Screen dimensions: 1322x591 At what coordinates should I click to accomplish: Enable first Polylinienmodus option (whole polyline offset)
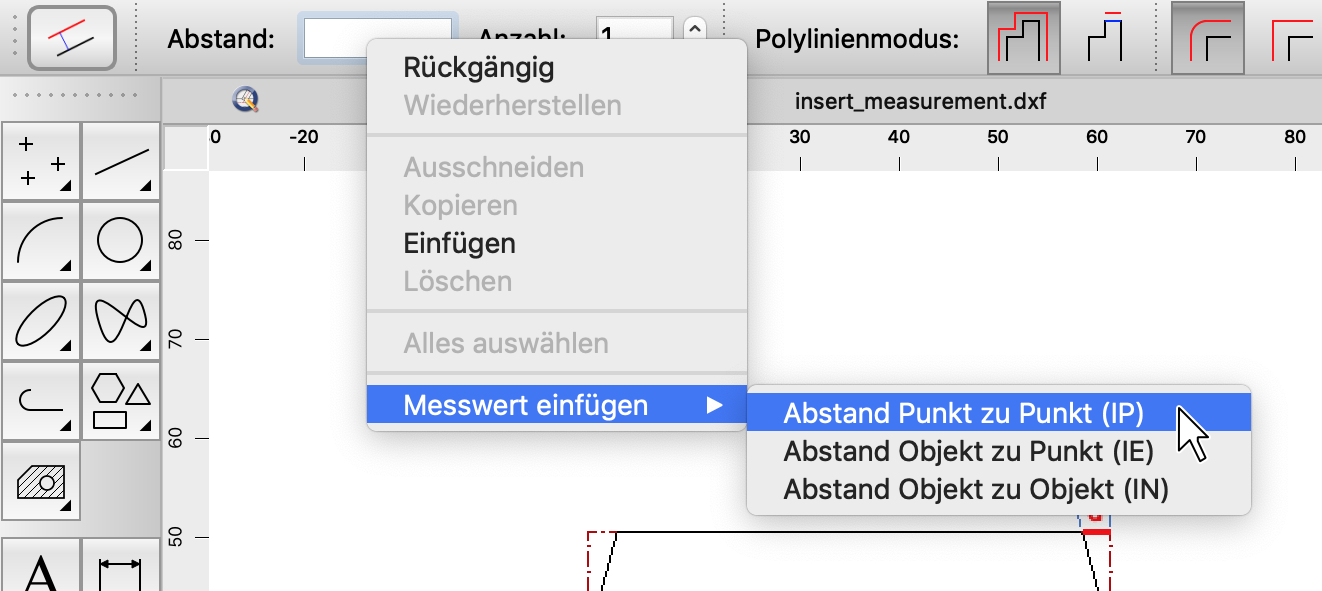point(1023,38)
